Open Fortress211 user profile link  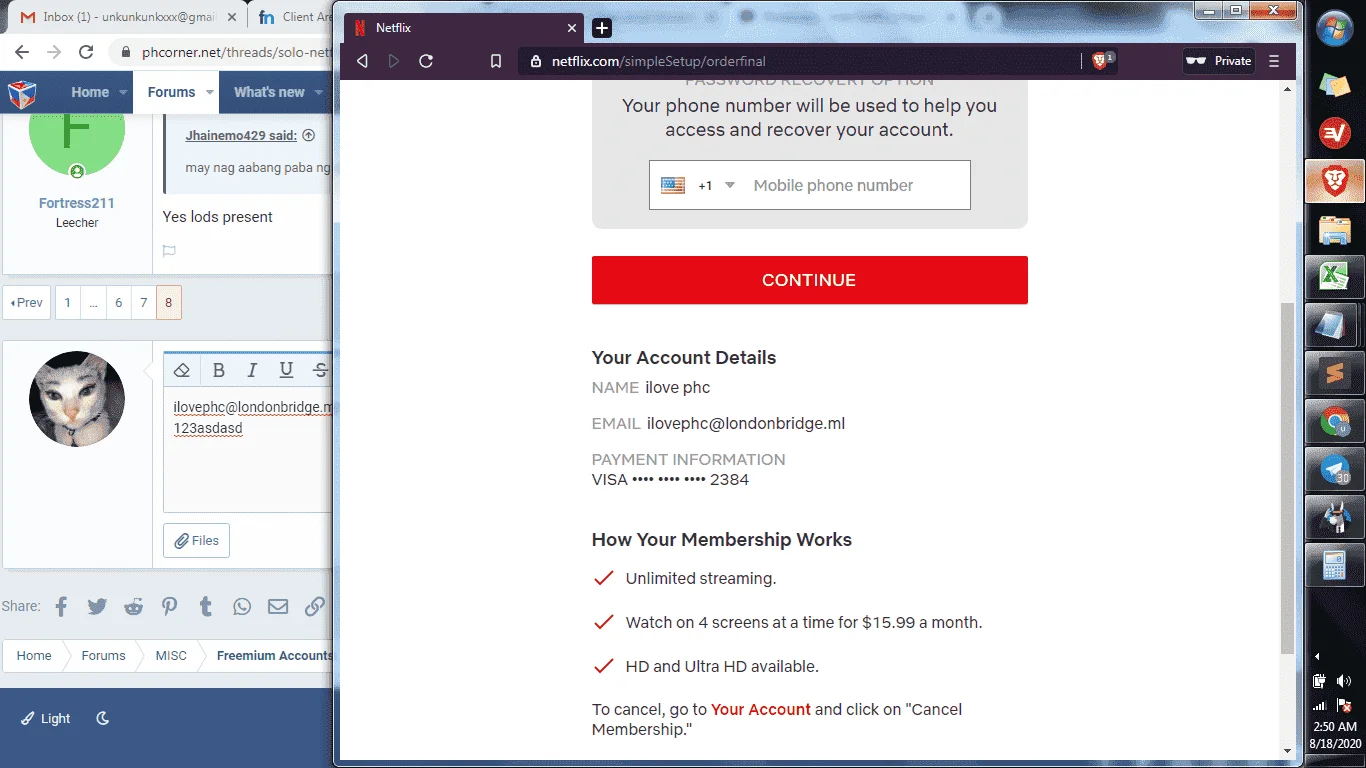77,203
